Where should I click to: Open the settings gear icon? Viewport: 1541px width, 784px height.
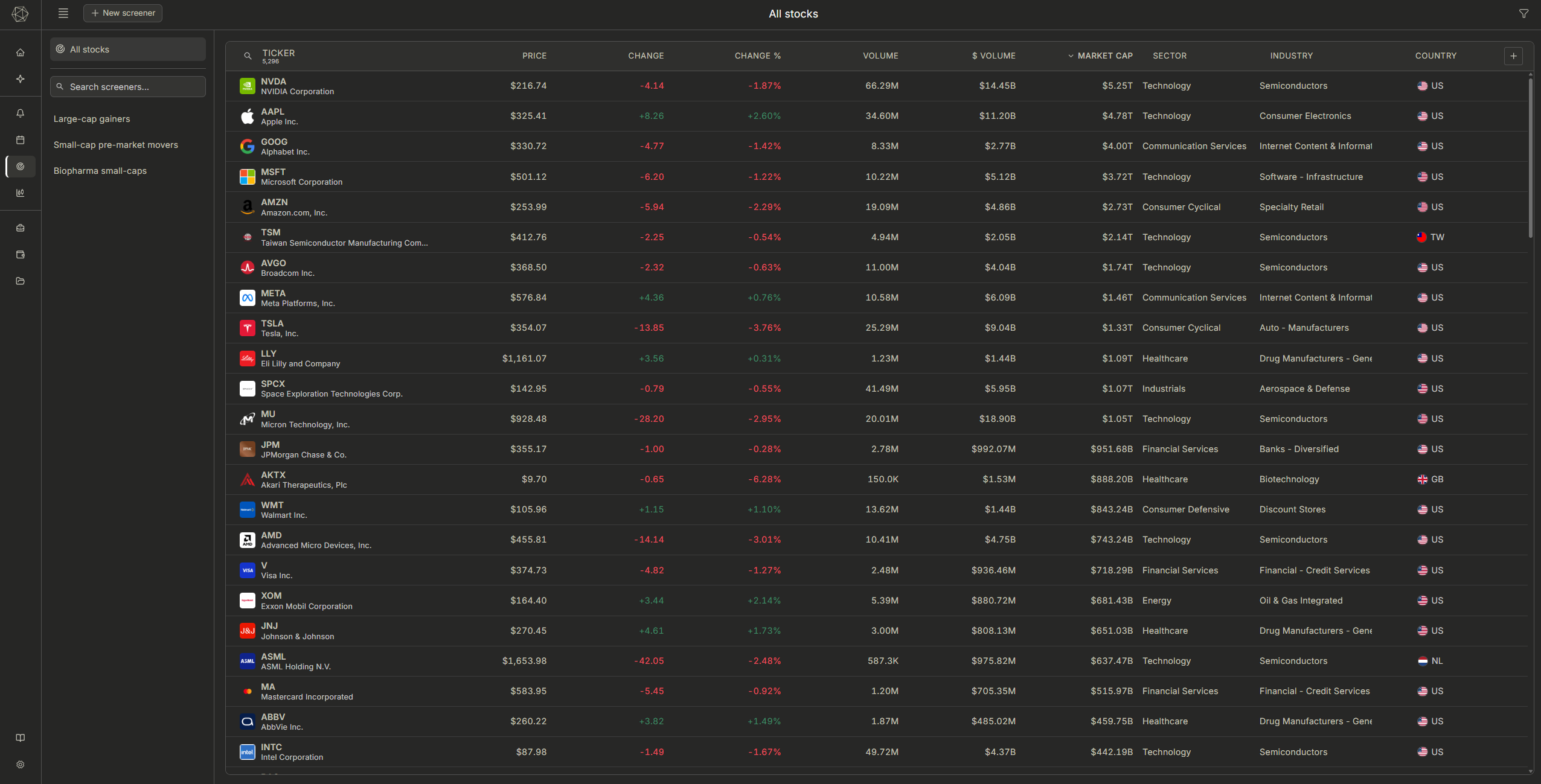click(x=21, y=765)
